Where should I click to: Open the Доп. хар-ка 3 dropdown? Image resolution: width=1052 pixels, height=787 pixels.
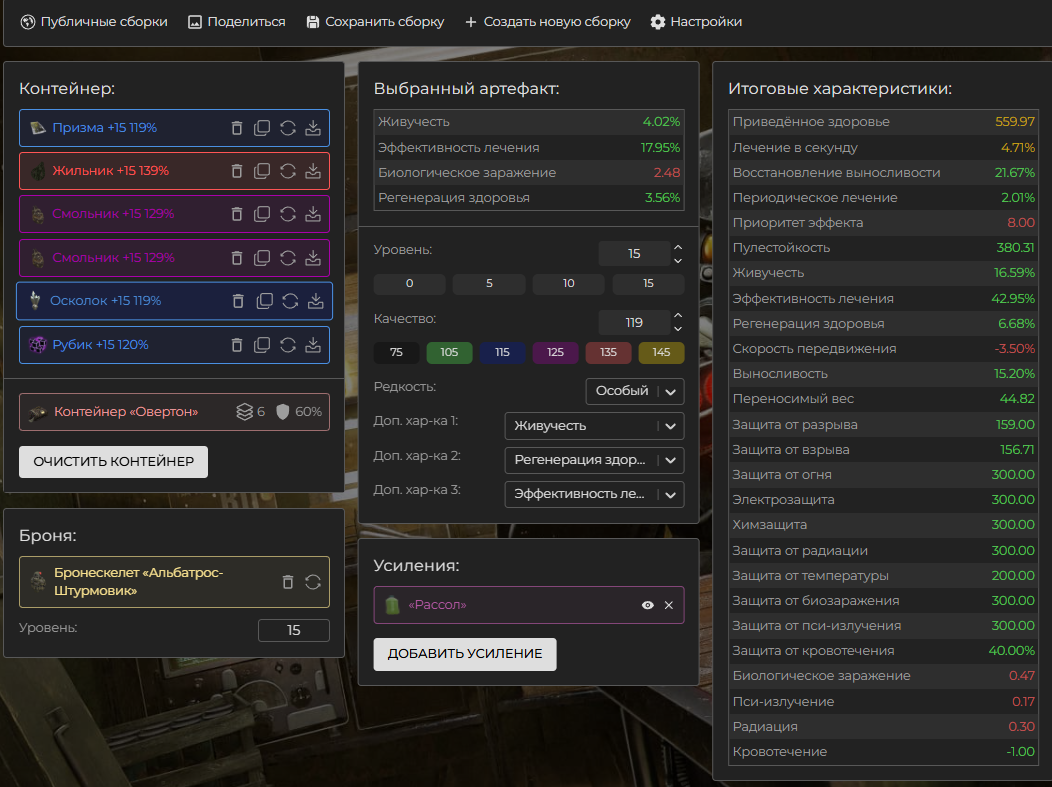coord(594,494)
